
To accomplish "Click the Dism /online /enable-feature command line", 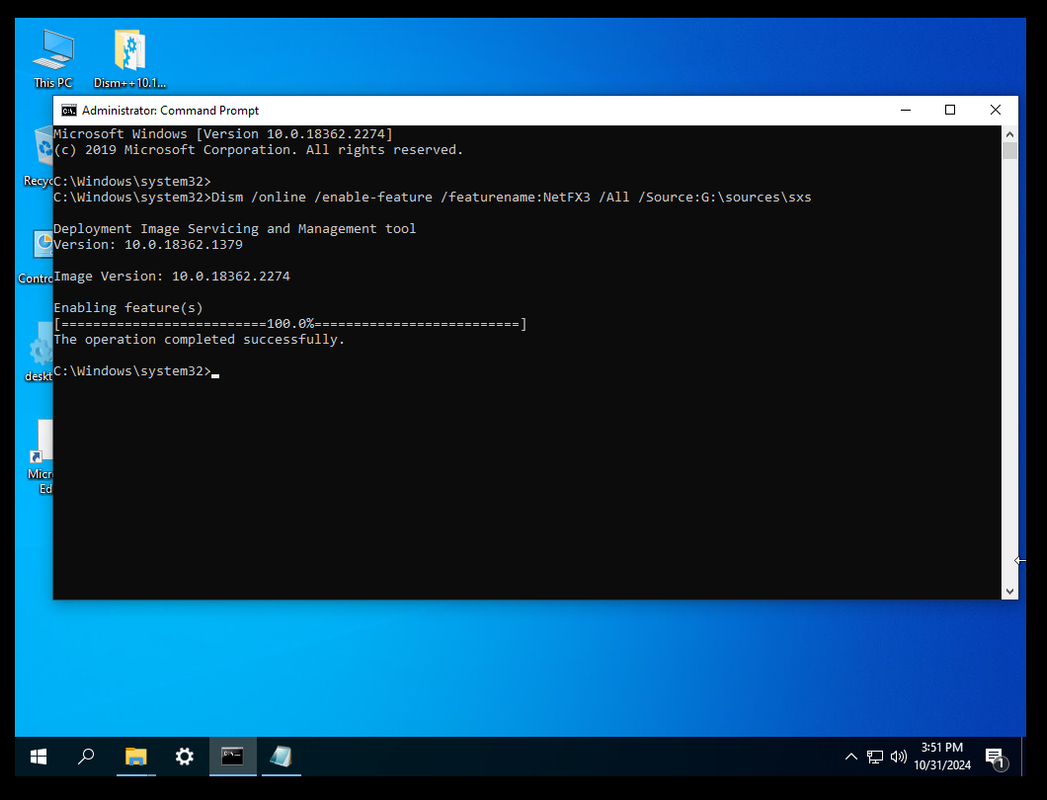I will pyautogui.click(x=432, y=197).
